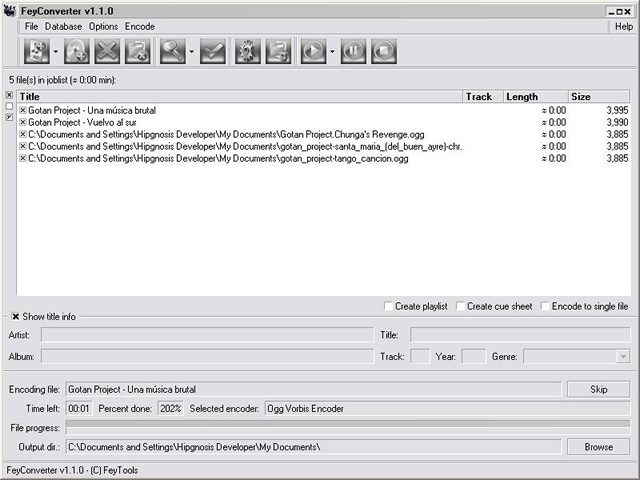This screenshot has height=480, width=640.
Task: Open the dropdown arrow beside add files icon
Action: pos(56,51)
